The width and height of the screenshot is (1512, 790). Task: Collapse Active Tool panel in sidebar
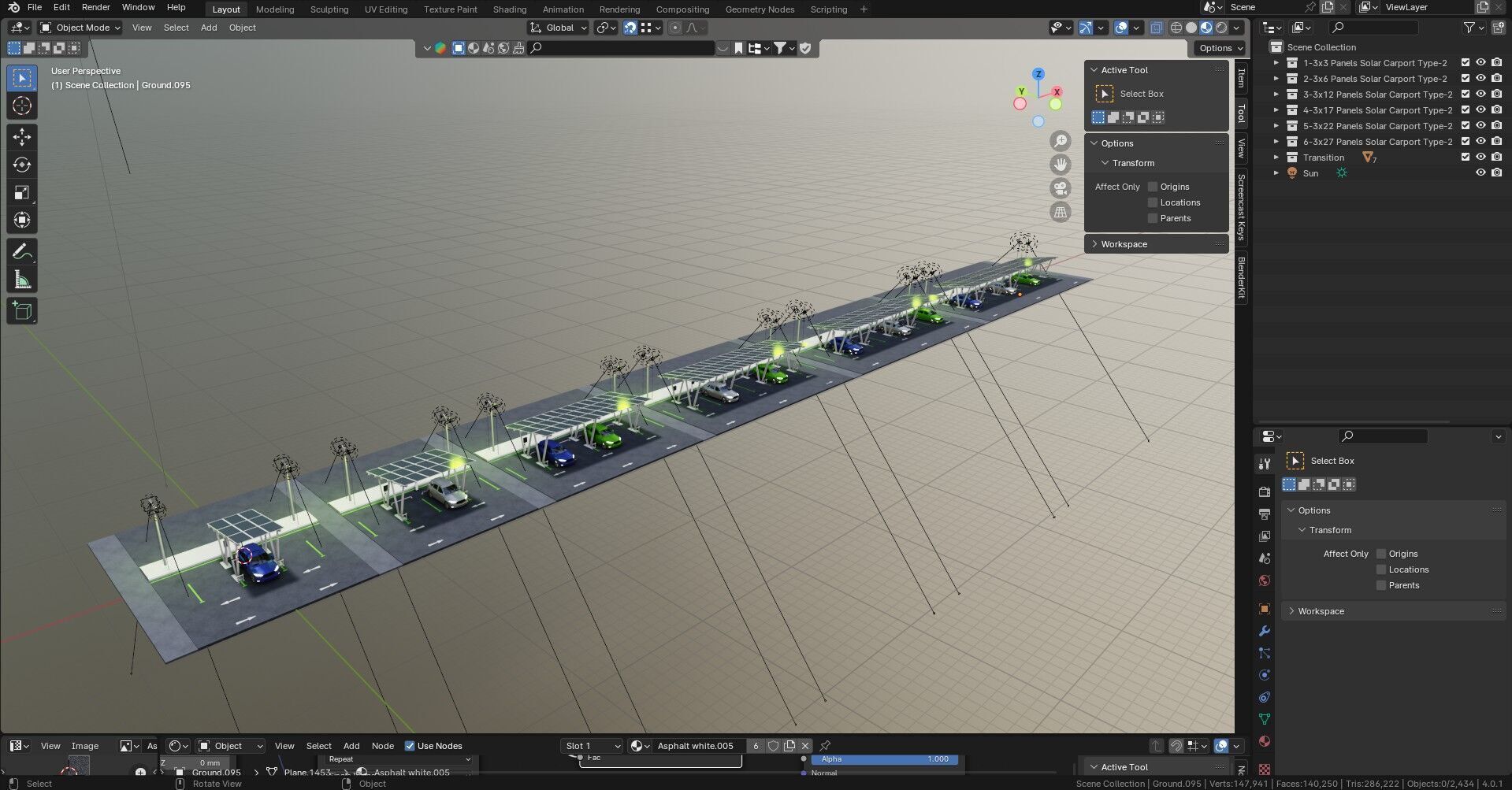pyautogui.click(x=1094, y=70)
